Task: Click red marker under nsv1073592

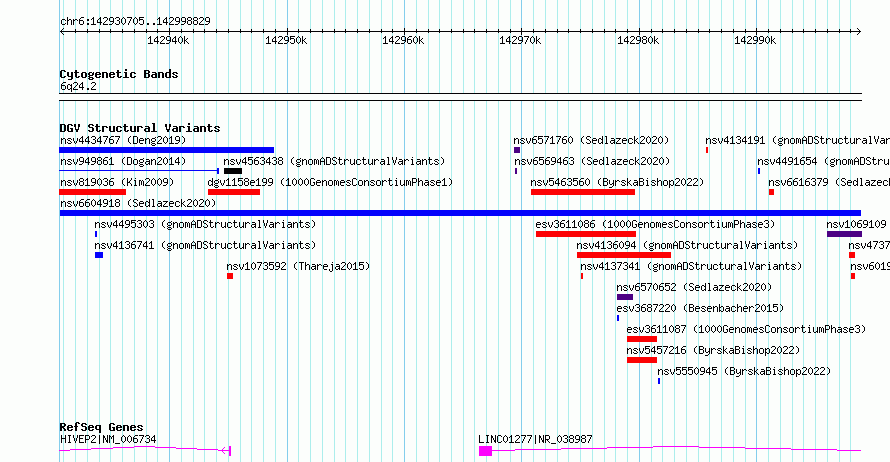Action: pyautogui.click(x=230, y=276)
